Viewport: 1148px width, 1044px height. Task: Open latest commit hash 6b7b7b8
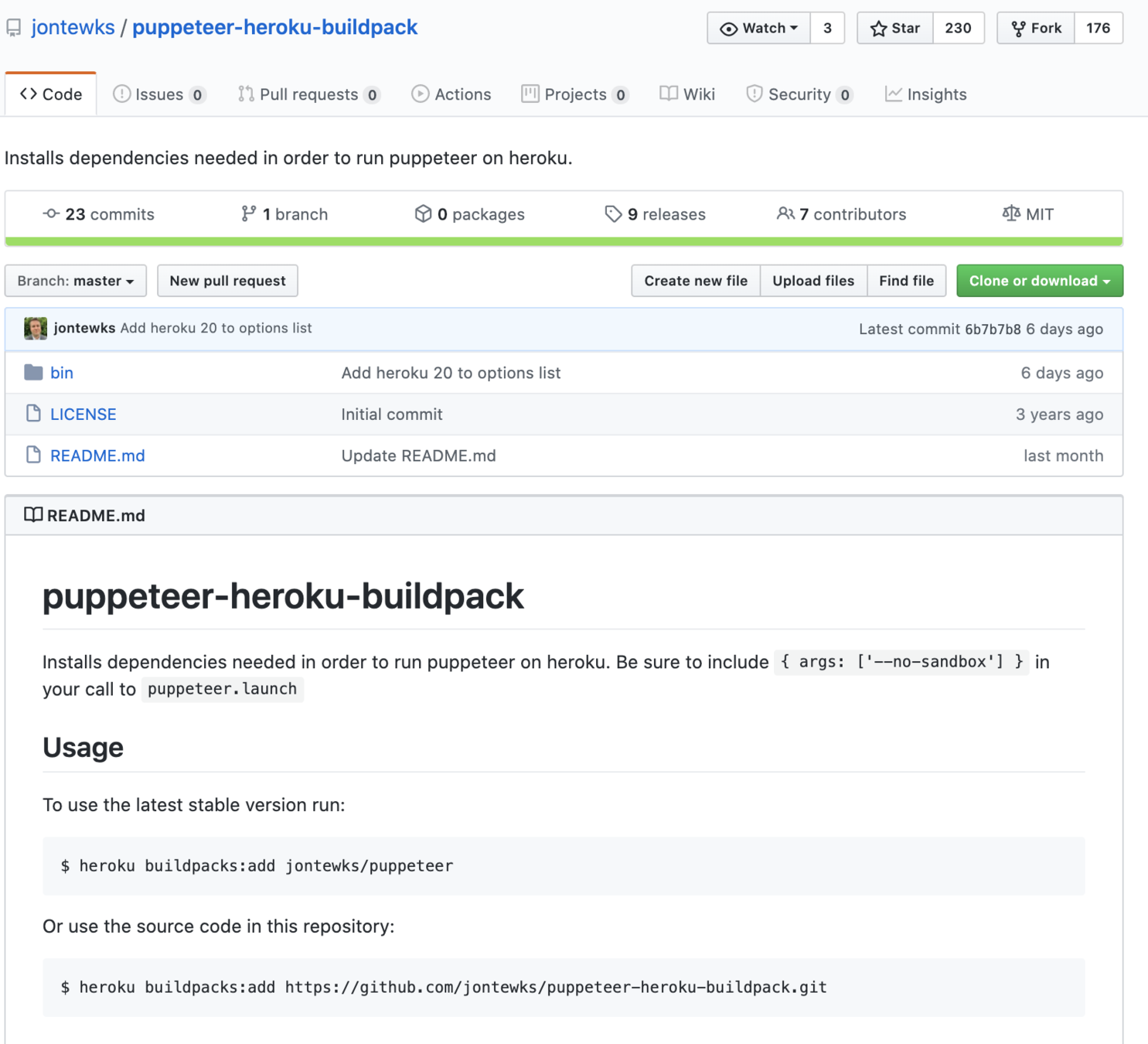pos(993,329)
